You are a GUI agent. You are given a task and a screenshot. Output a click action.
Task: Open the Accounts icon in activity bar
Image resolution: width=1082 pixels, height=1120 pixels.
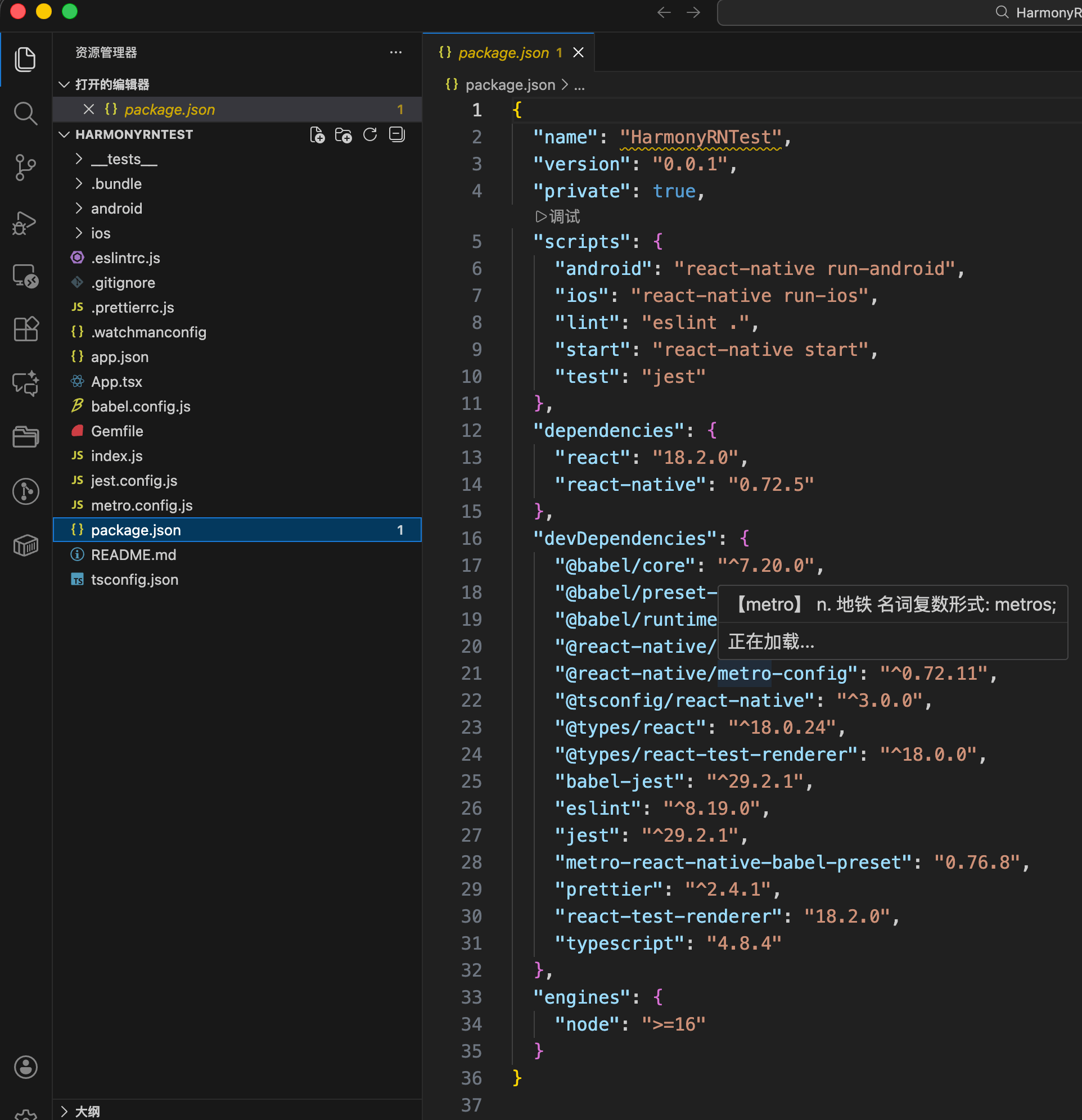[x=25, y=1066]
